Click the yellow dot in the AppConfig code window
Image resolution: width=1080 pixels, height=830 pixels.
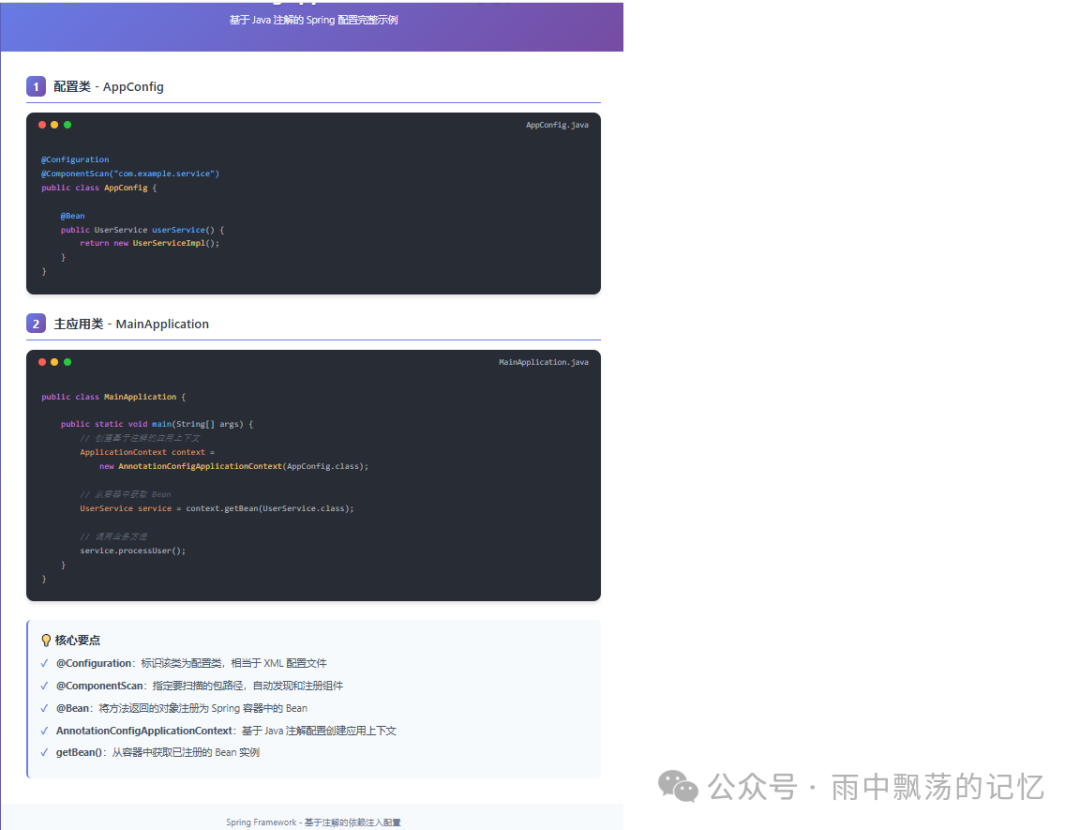pos(53,124)
